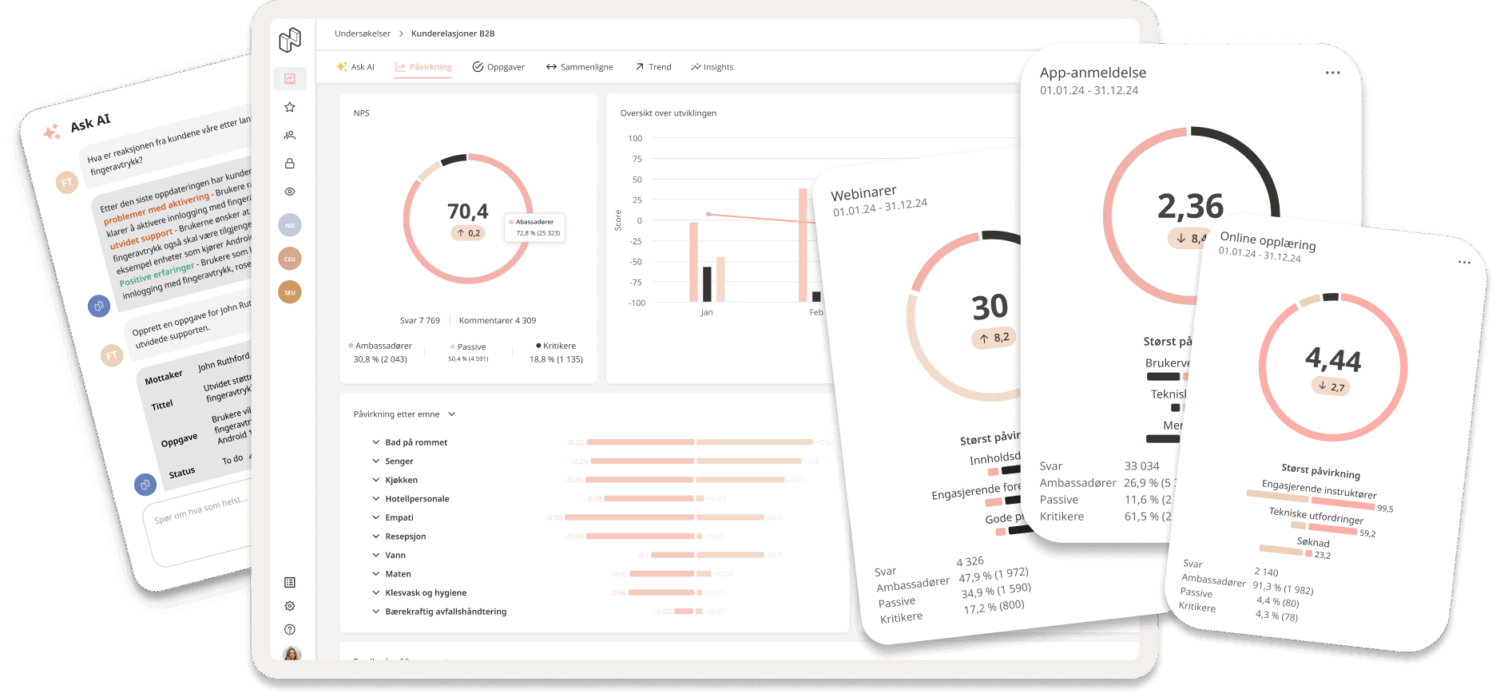
Task: Open favorites via the star sidebar icon
Action: (x=290, y=107)
